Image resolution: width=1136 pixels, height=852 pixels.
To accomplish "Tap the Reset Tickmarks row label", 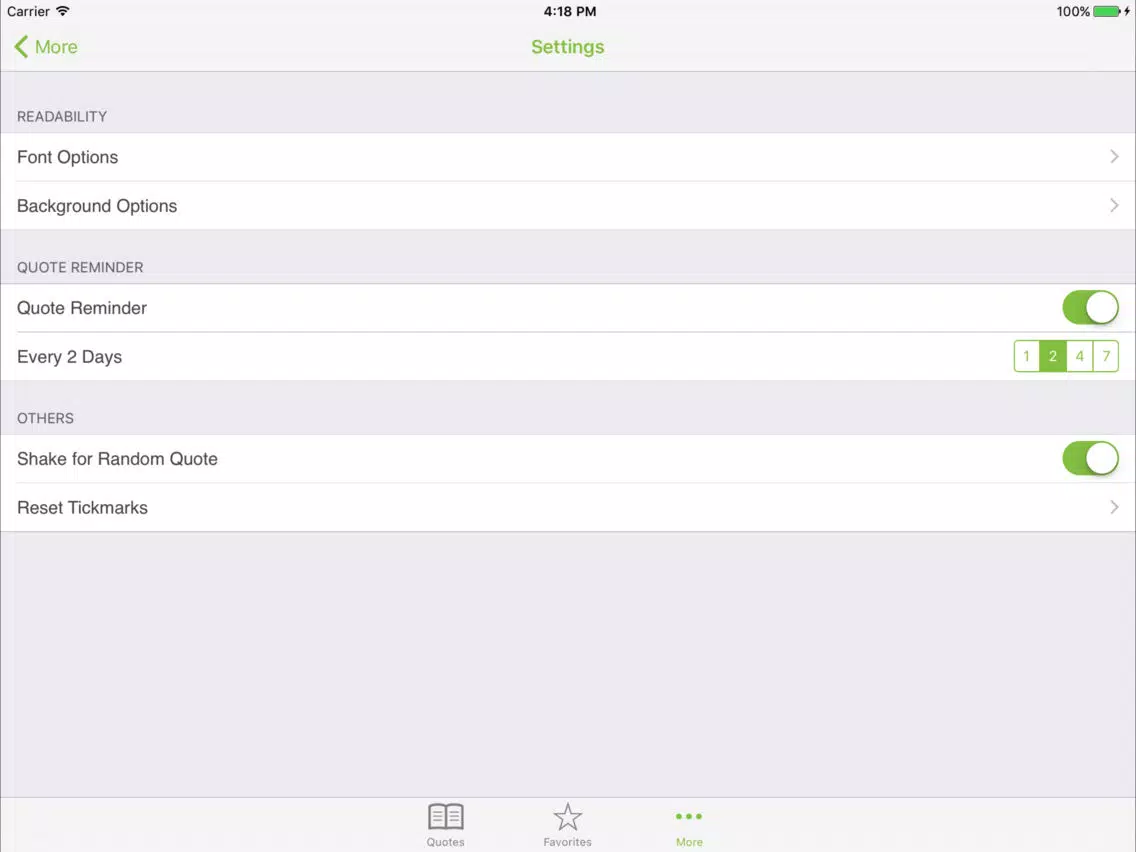I will 83,508.
